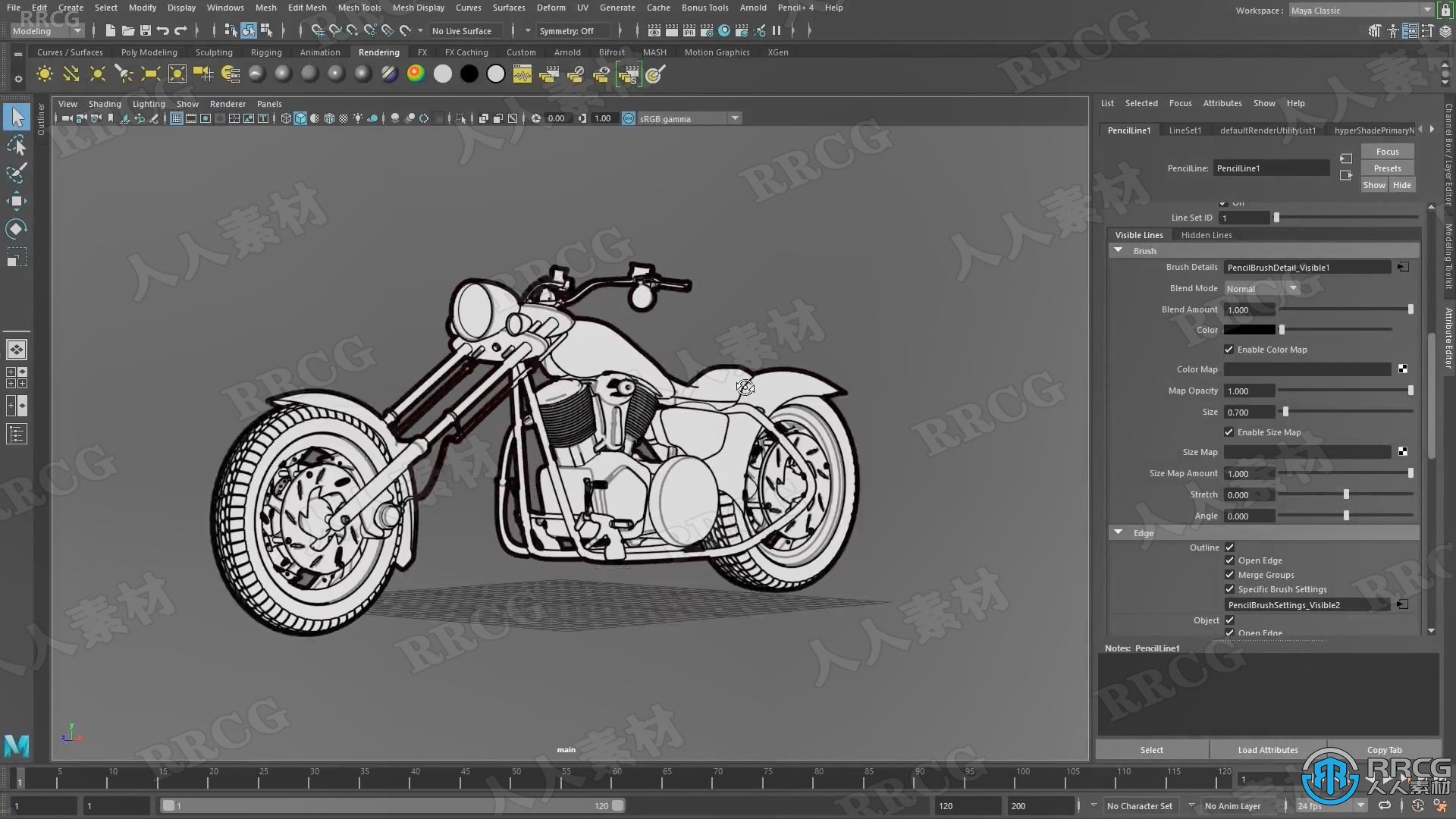Click the black material sphere shelf icon
Viewport: 1456px width, 819px height.
tap(469, 74)
